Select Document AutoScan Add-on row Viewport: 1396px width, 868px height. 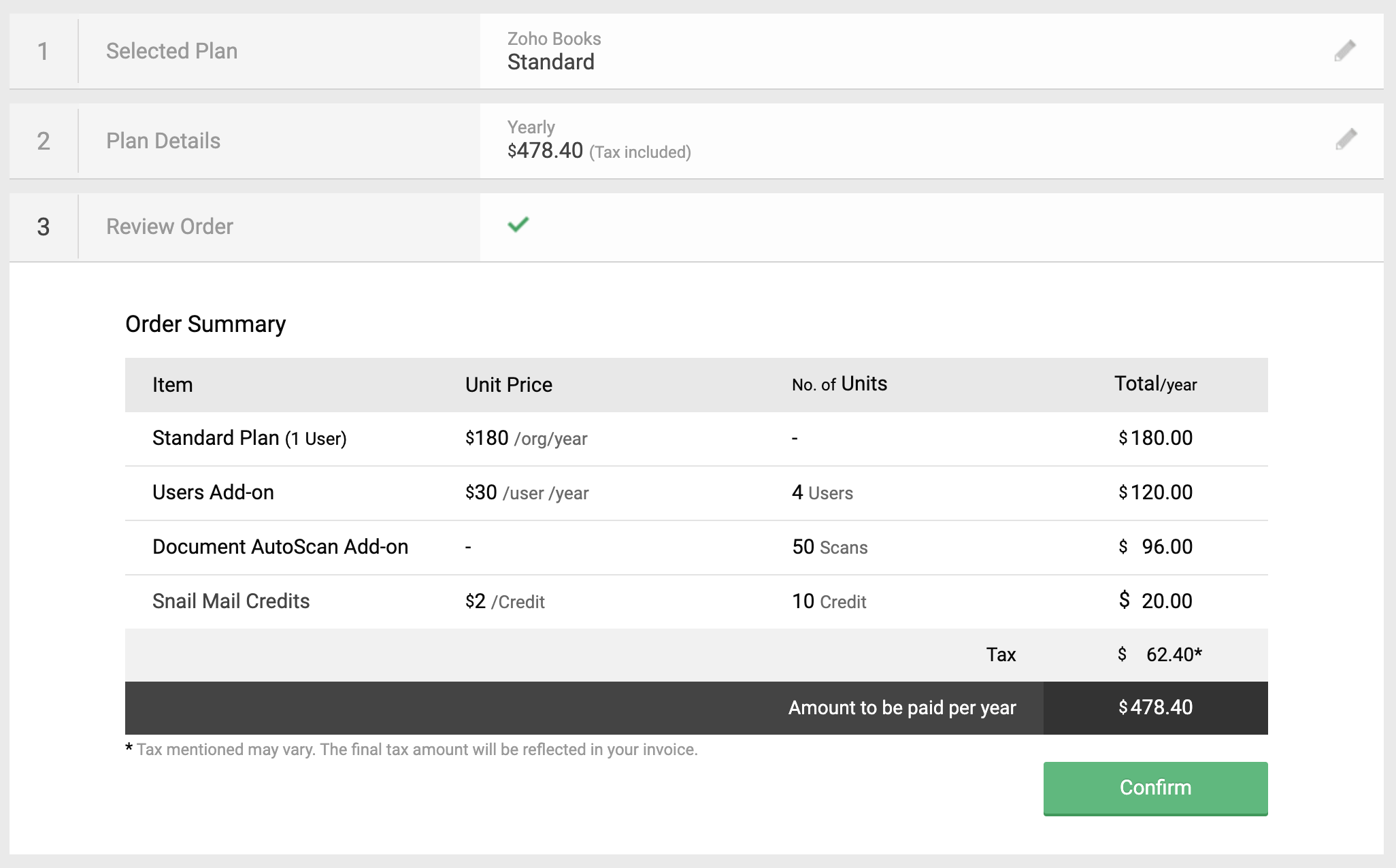[280, 547]
